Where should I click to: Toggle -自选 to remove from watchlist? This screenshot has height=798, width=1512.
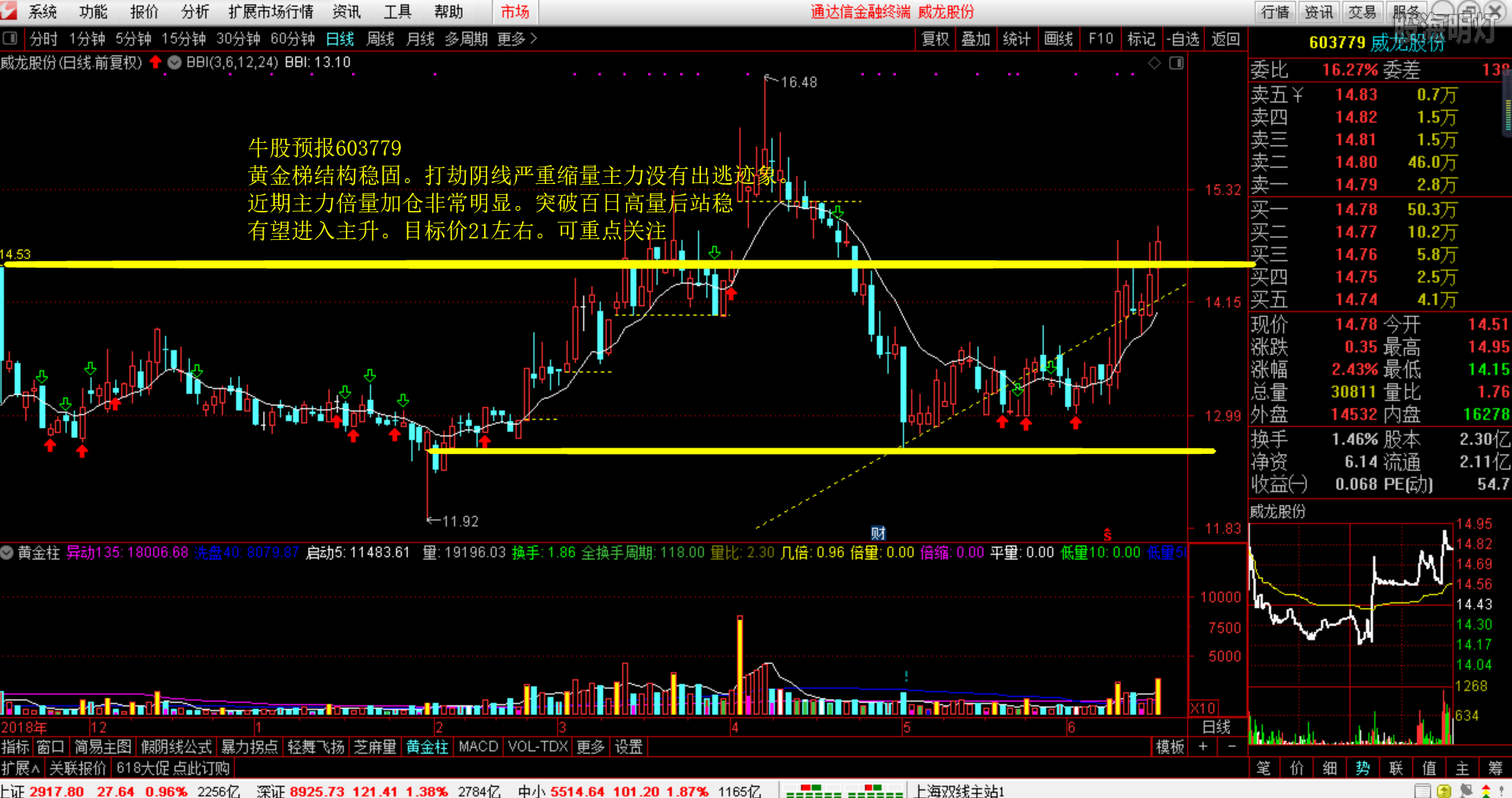[x=1183, y=39]
